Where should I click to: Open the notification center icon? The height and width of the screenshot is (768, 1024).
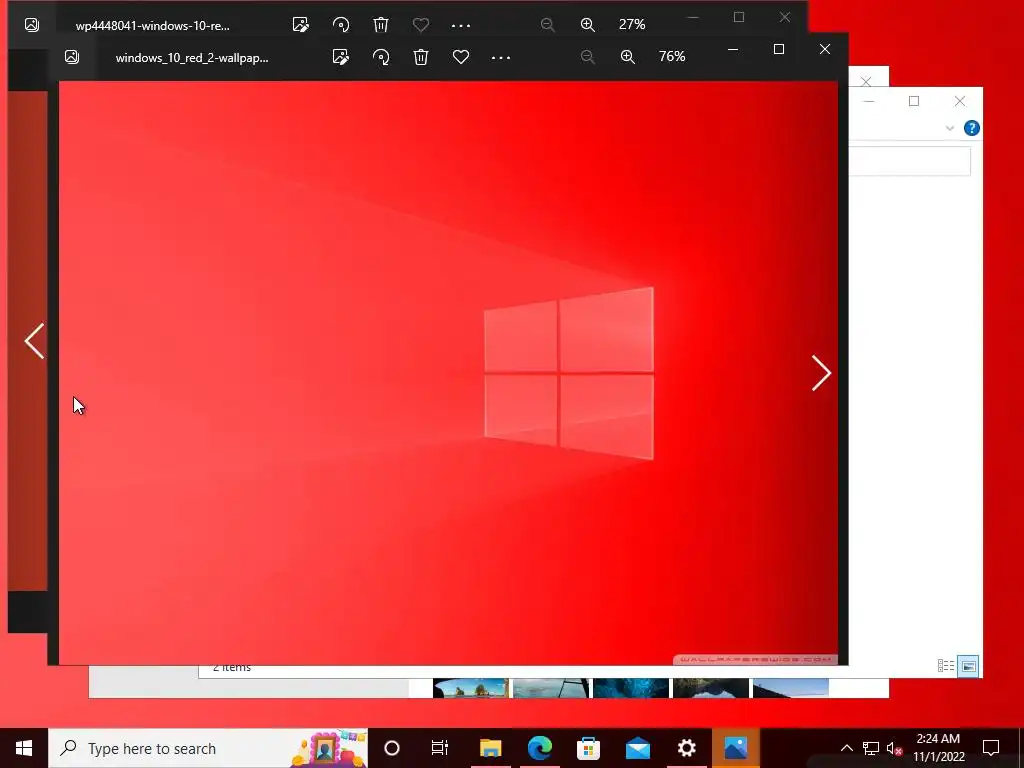pyautogui.click(x=991, y=748)
